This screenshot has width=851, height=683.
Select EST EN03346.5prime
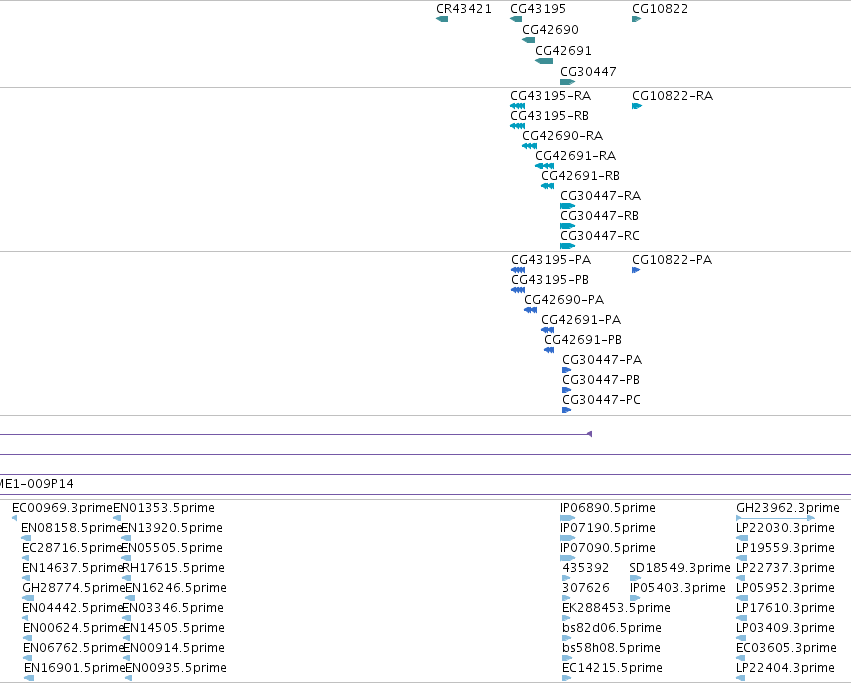tap(126, 618)
